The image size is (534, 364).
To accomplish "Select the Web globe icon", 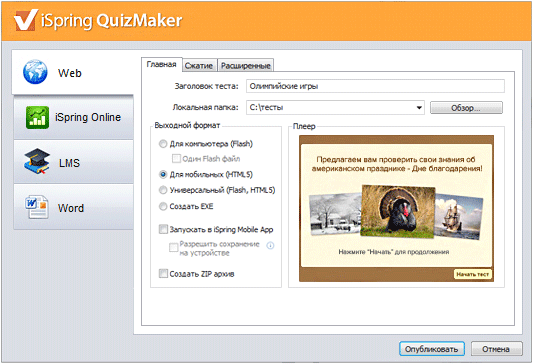I will (35, 72).
